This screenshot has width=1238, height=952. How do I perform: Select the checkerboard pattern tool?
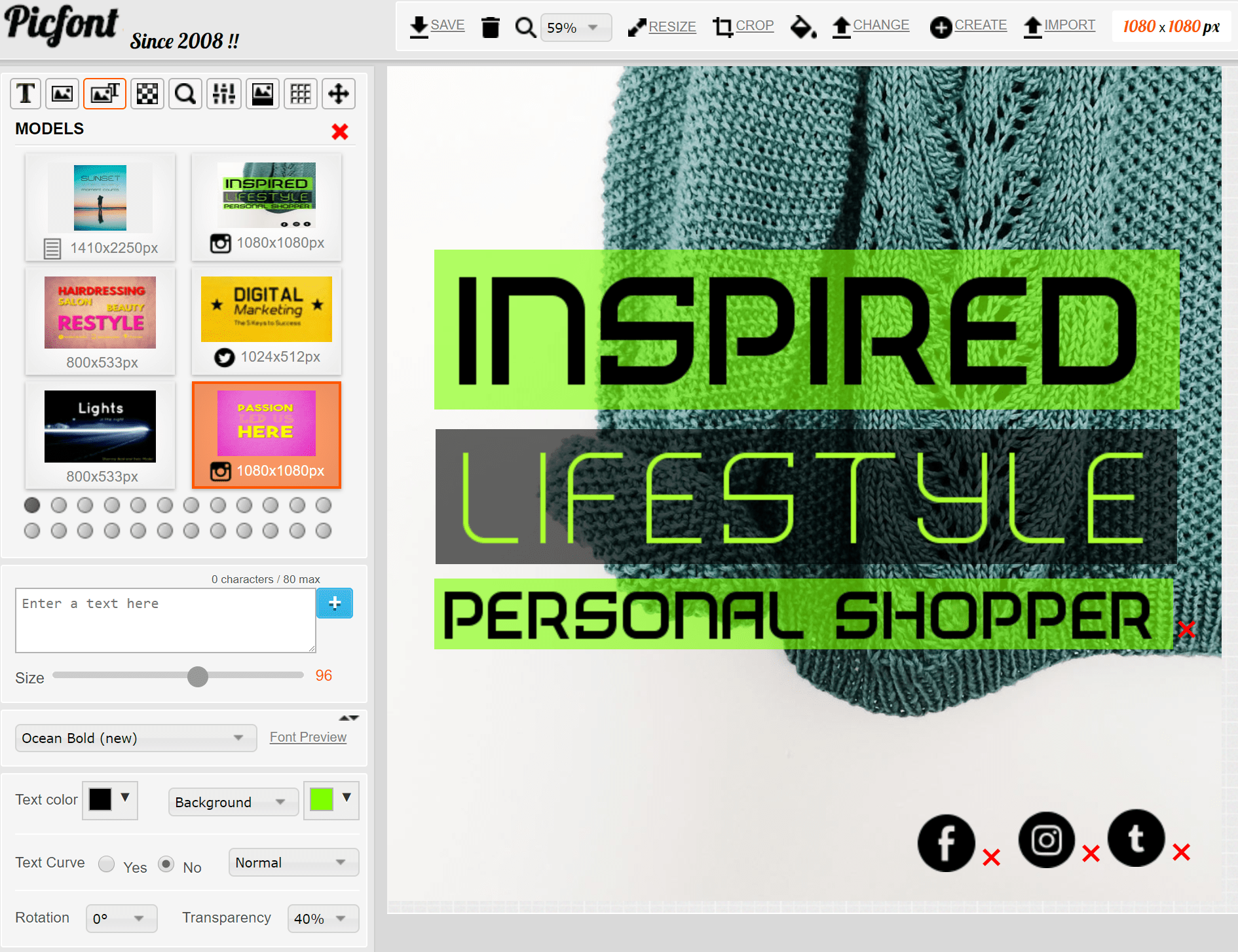147,94
